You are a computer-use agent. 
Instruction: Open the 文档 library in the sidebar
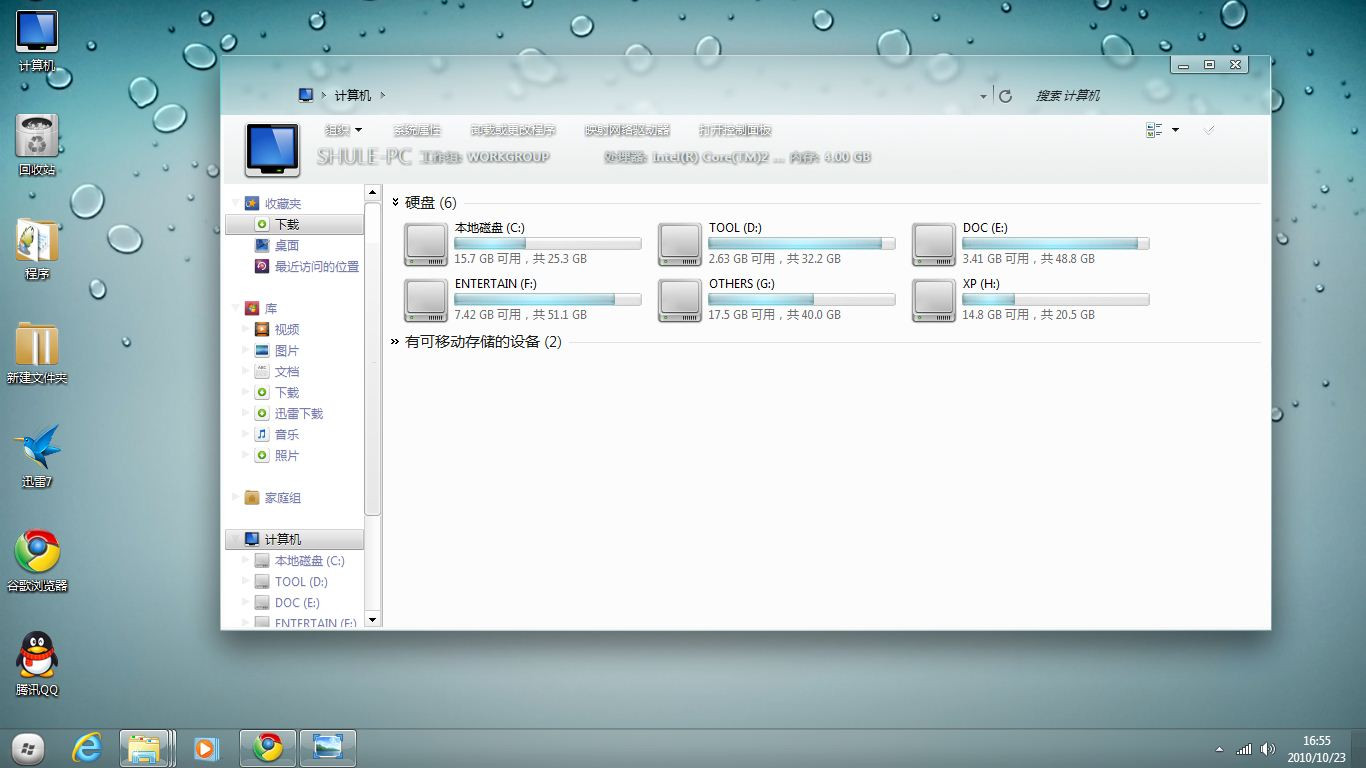(x=286, y=372)
